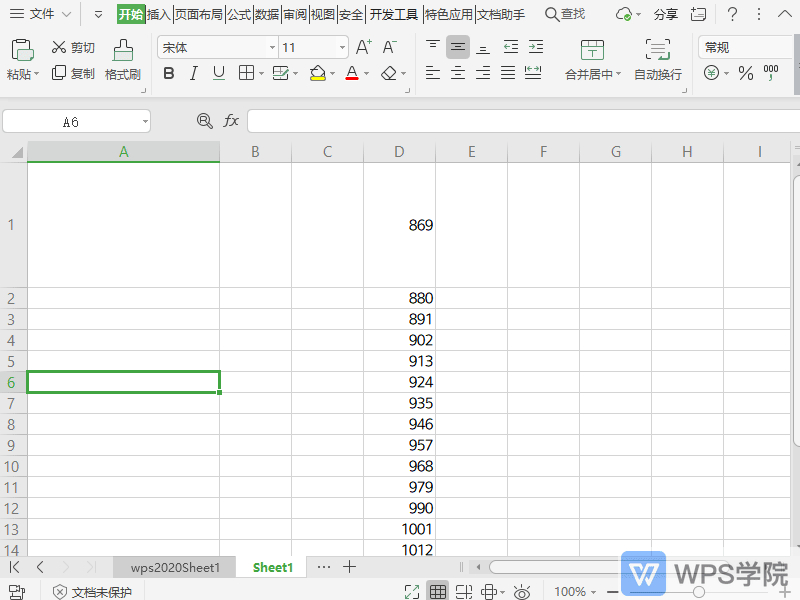Open the font name dropdown
Screen dimensions: 800x600
coord(272,48)
